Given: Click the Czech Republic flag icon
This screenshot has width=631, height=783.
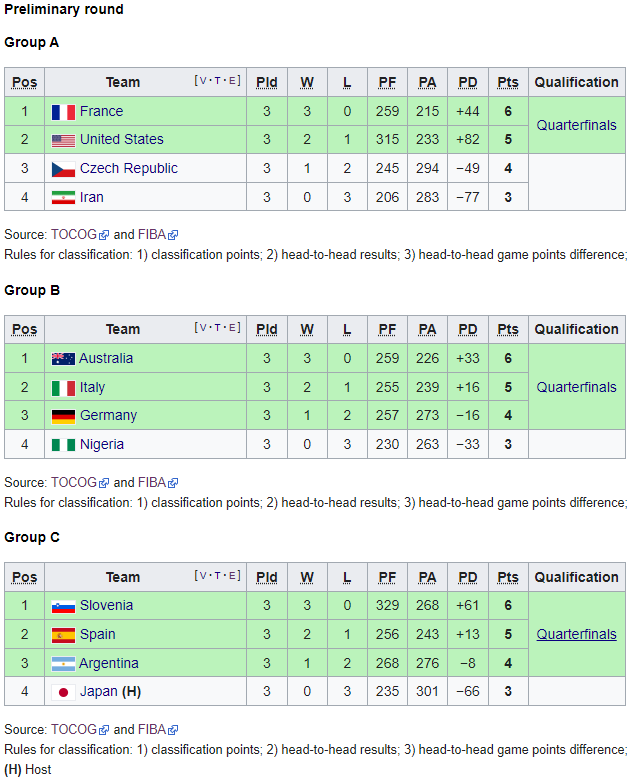Looking at the screenshot, I should [63, 169].
